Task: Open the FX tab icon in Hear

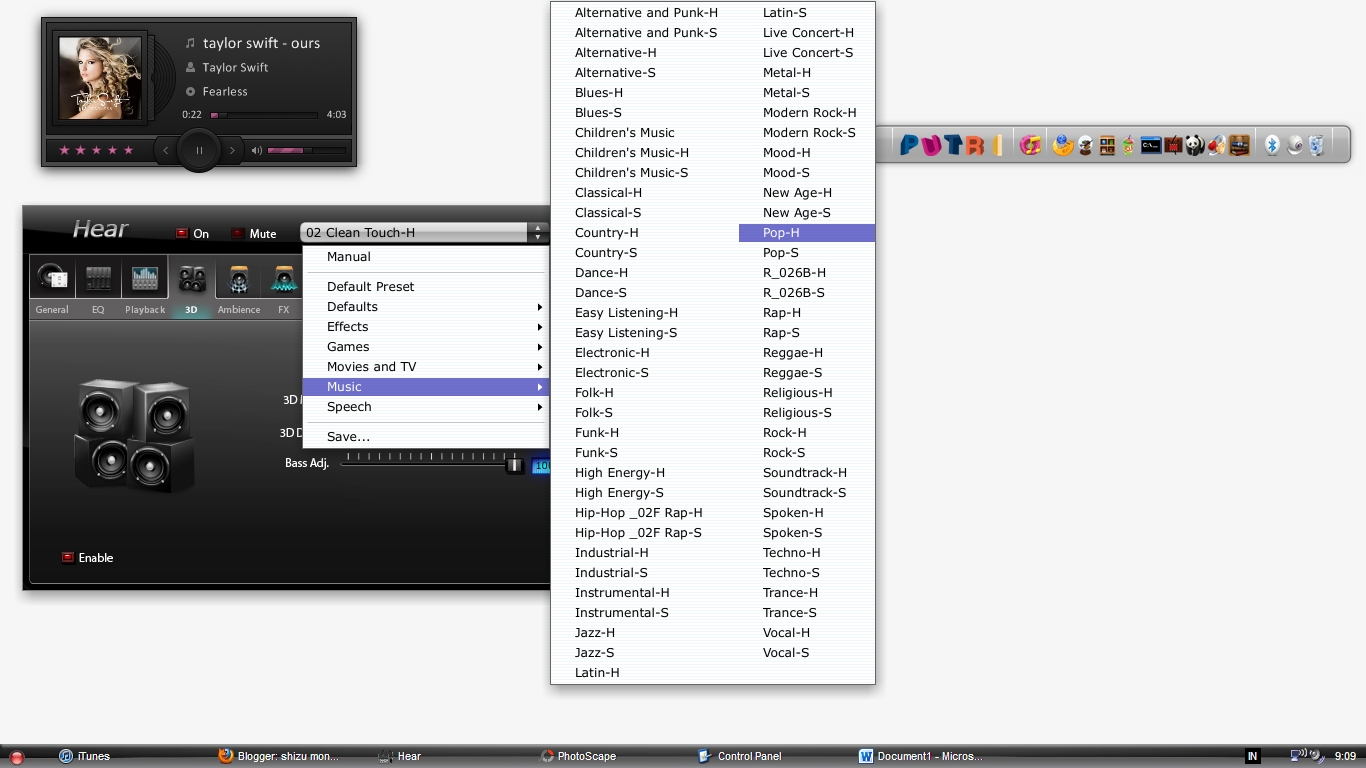Action: click(x=284, y=278)
